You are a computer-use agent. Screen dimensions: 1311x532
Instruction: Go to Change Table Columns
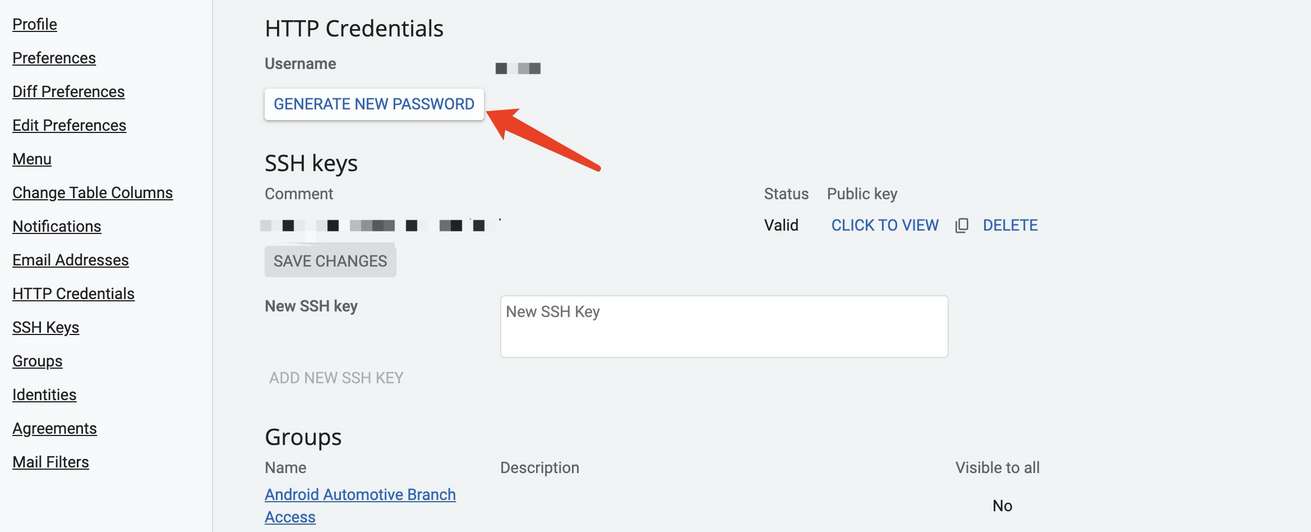(x=92, y=193)
